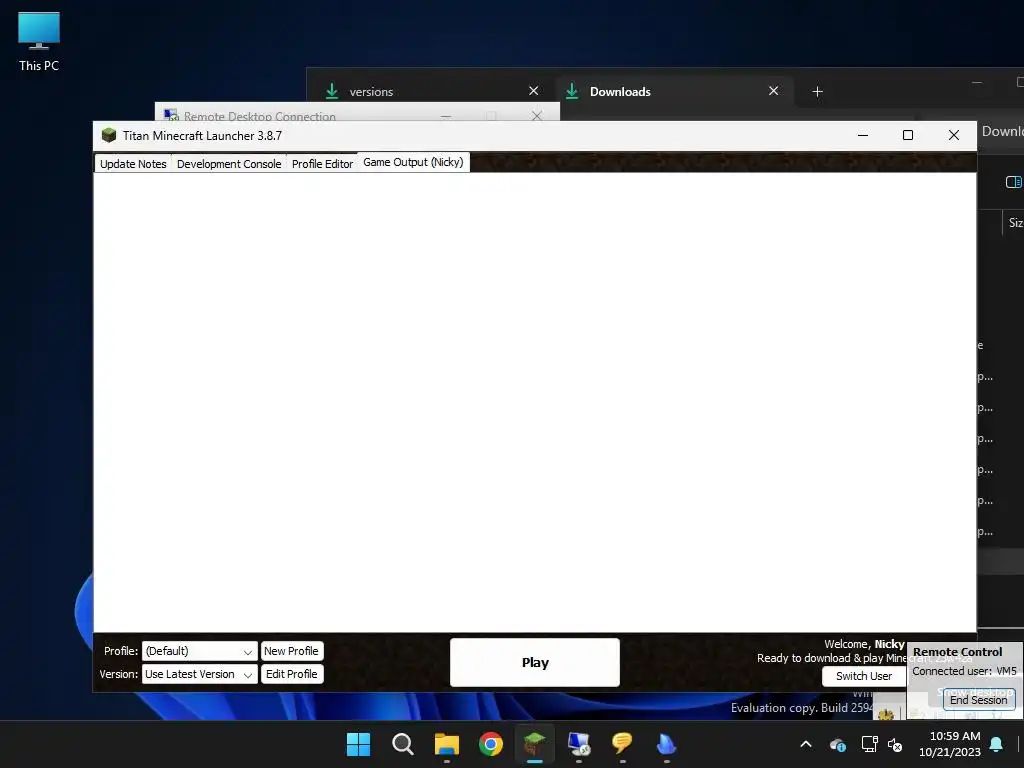Screen dimensions: 1024x768
Task: Click the Play button
Action: pos(535,662)
